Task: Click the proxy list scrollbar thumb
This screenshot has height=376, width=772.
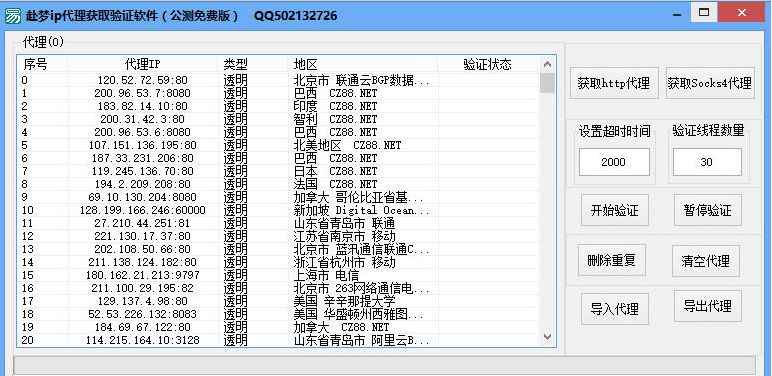Action: [547, 83]
